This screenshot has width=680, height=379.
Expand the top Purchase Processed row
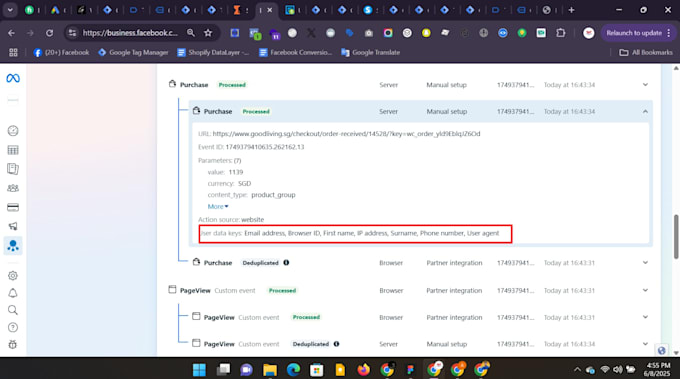[x=645, y=85]
